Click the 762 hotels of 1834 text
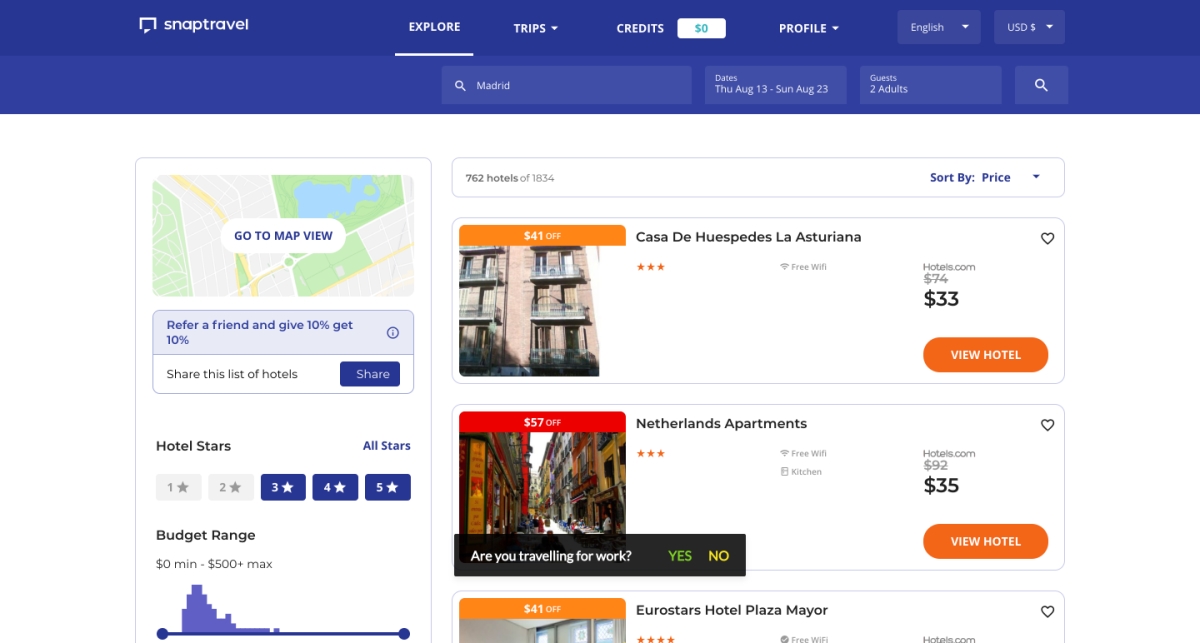Screen dimensions: 1200x643 coord(510,178)
